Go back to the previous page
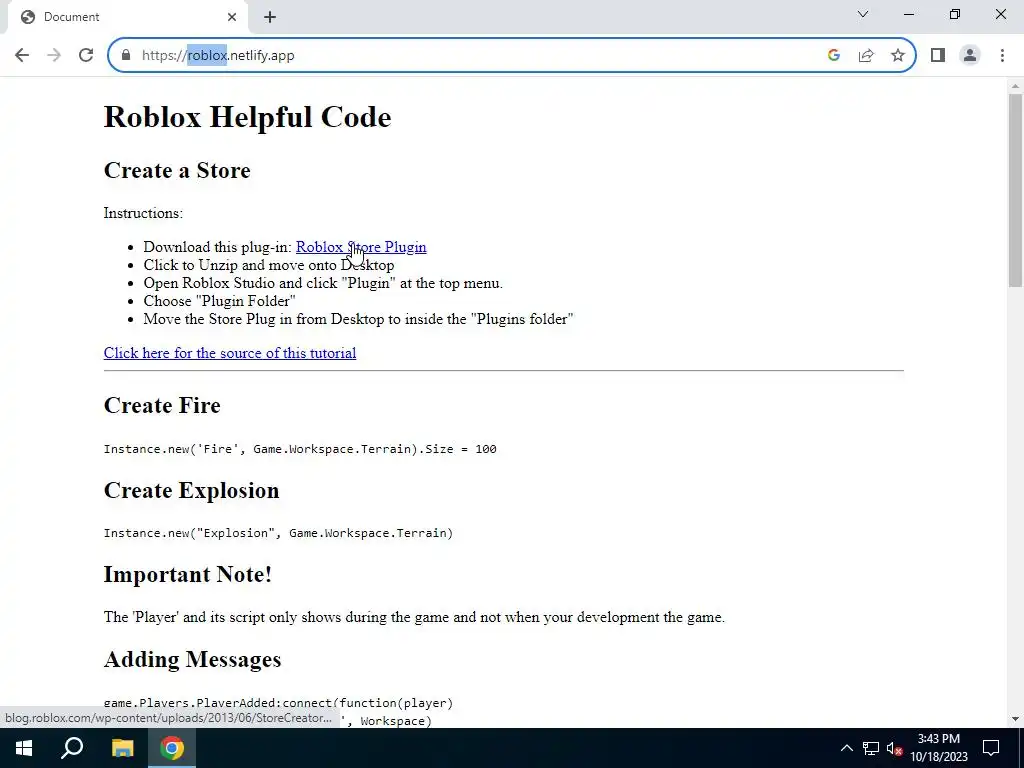The height and width of the screenshot is (768, 1024). (22, 56)
